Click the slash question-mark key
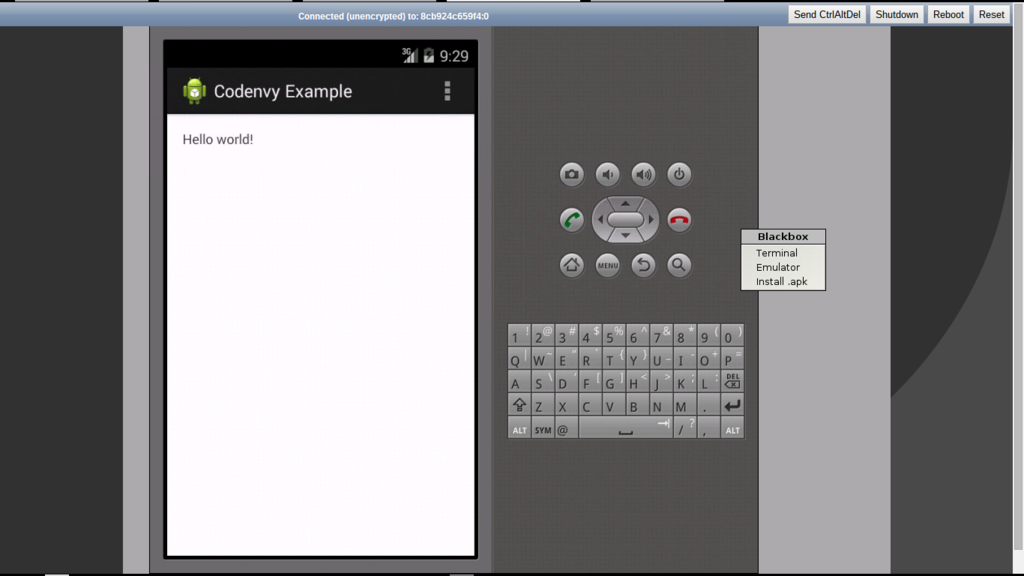 (684, 428)
